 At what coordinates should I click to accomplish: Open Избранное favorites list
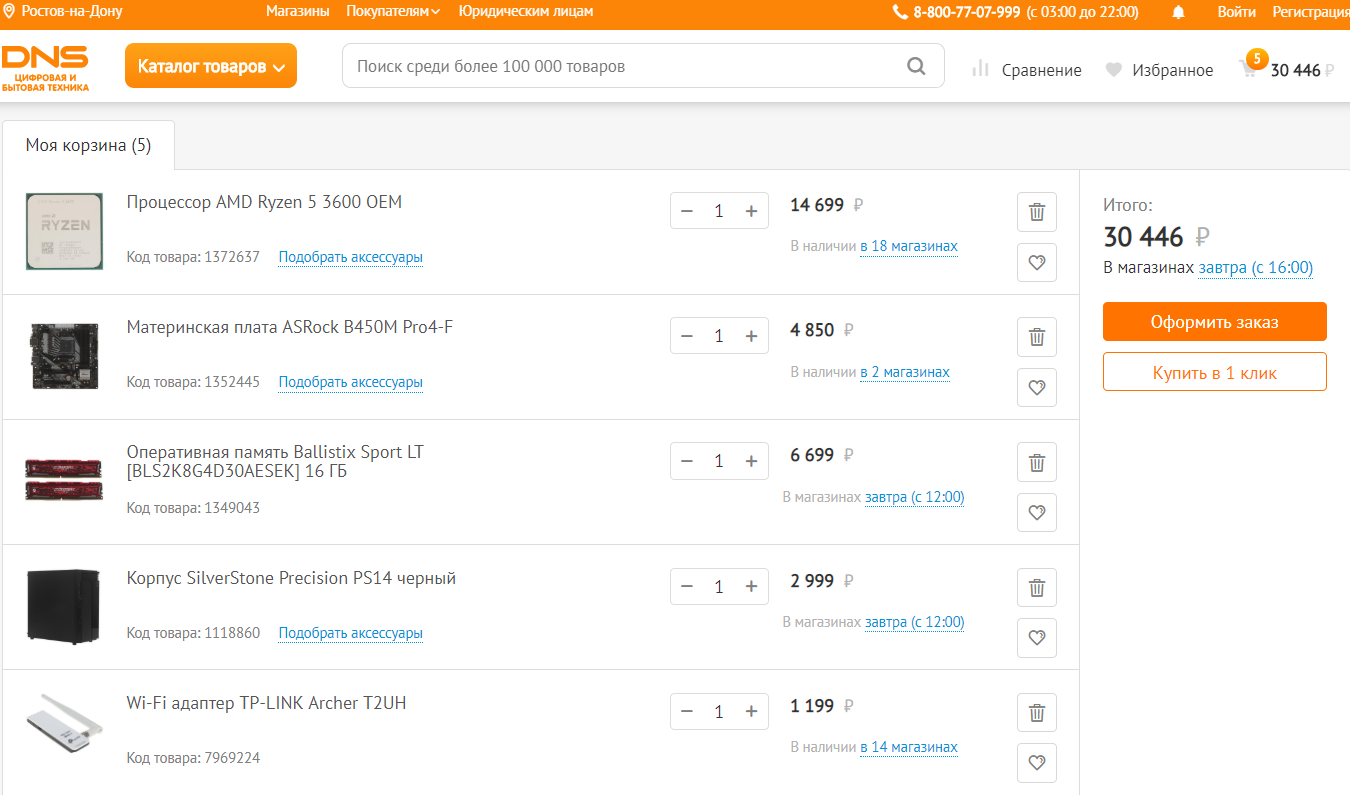coord(1159,70)
